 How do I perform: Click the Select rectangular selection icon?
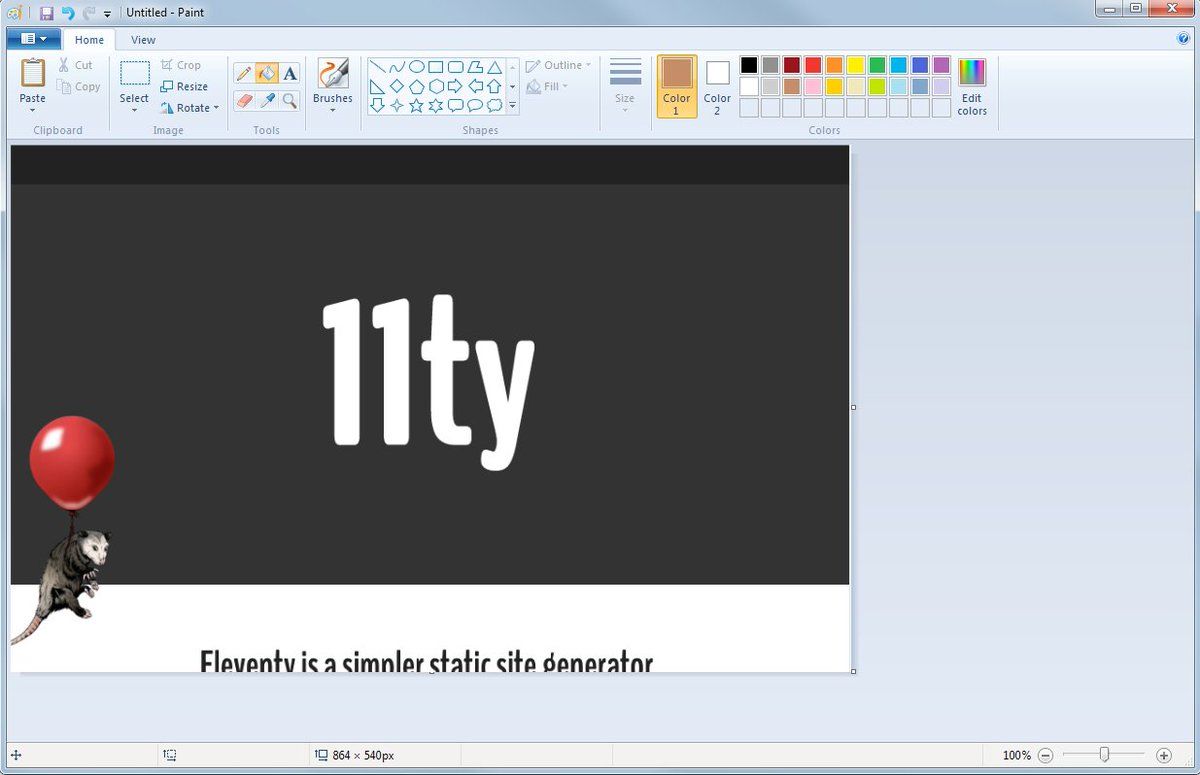point(135,74)
